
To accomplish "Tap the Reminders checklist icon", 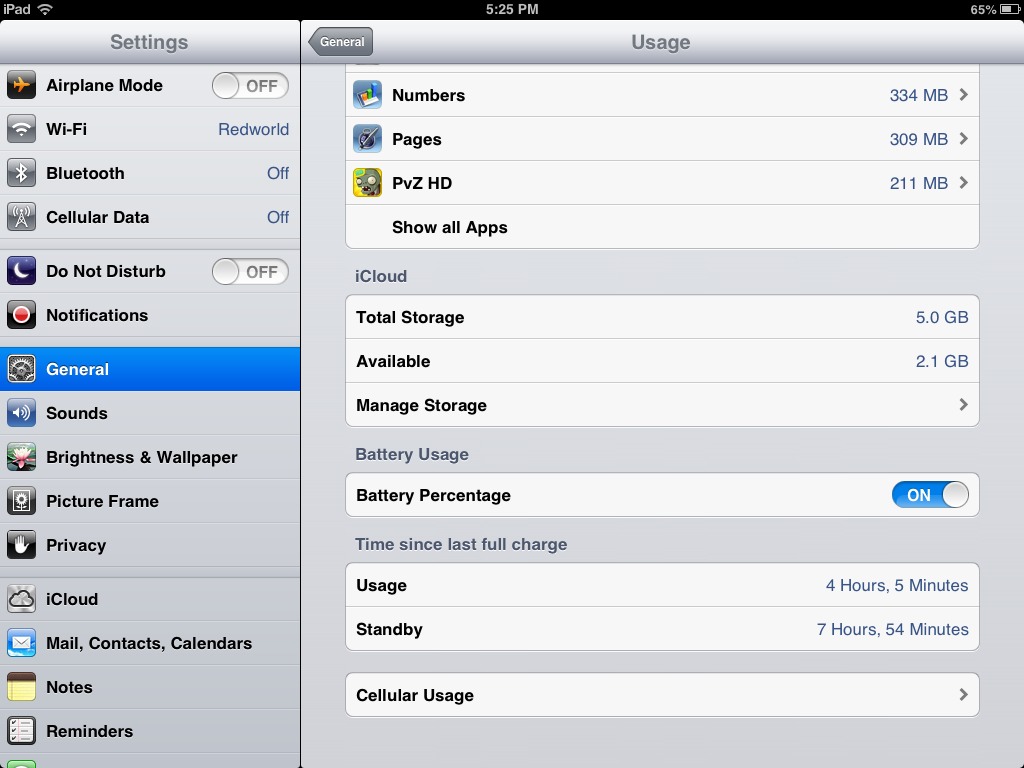I will (21, 731).
